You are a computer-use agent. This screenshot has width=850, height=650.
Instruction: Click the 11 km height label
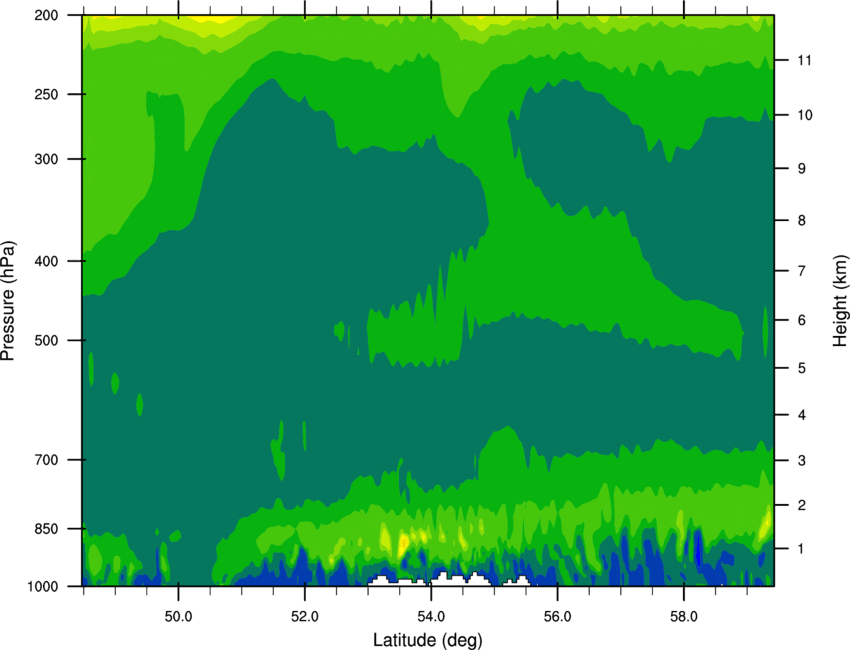pos(804,60)
